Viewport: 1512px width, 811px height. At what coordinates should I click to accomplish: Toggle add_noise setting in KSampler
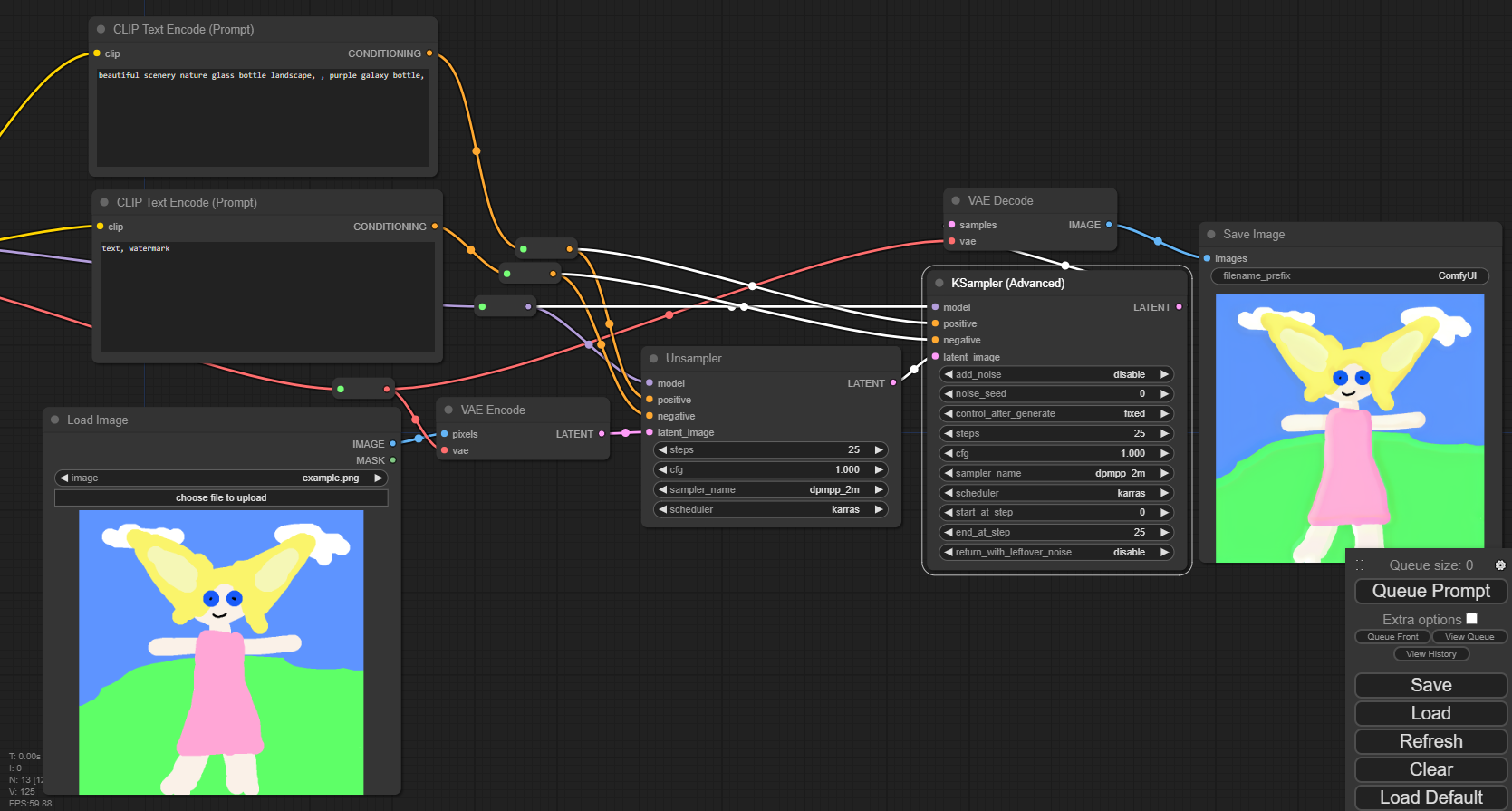(x=1056, y=374)
